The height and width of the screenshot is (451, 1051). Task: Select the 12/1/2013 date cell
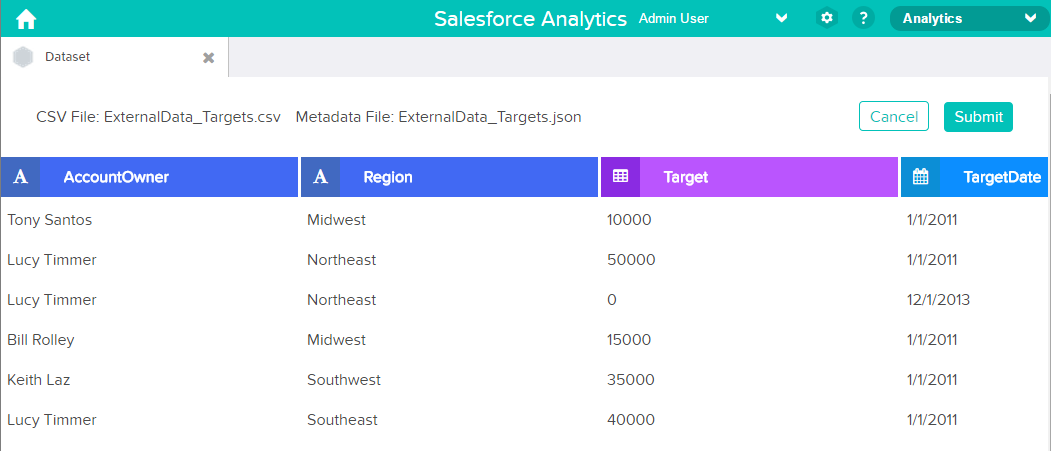click(938, 300)
